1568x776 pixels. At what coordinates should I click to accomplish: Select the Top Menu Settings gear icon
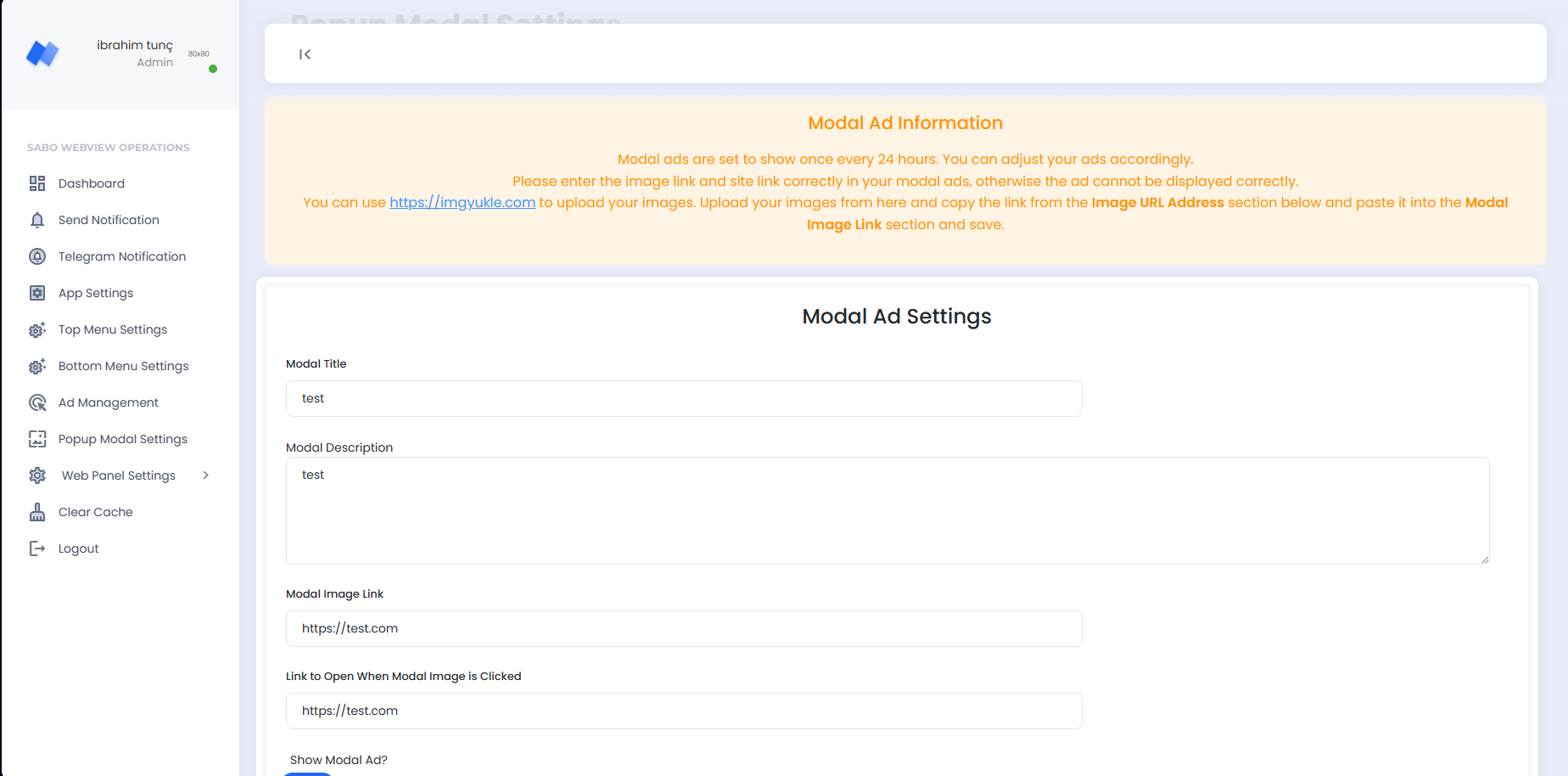[37, 329]
